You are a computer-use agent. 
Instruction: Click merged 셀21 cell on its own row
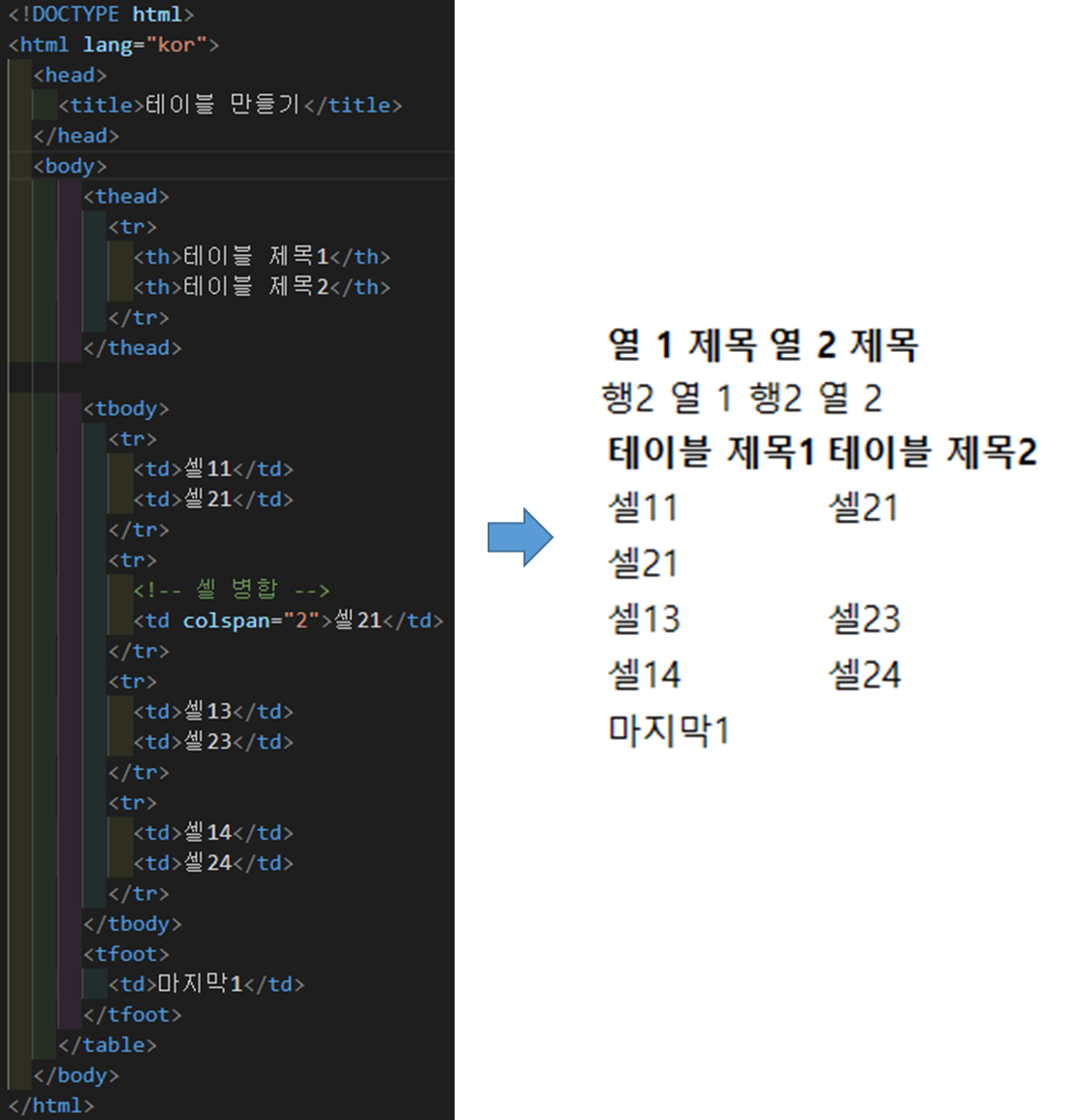click(x=643, y=562)
